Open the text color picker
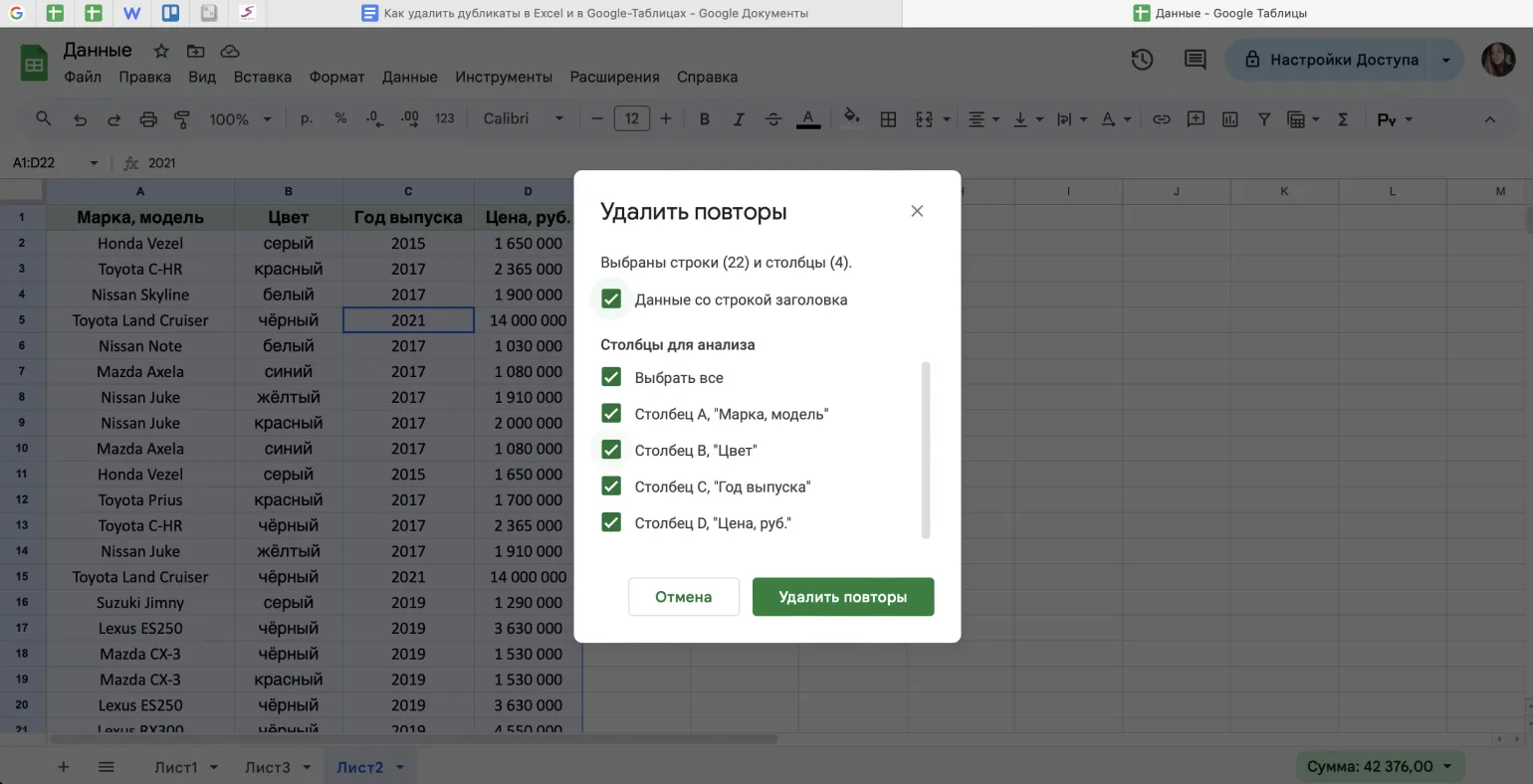 (x=808, y=119)
